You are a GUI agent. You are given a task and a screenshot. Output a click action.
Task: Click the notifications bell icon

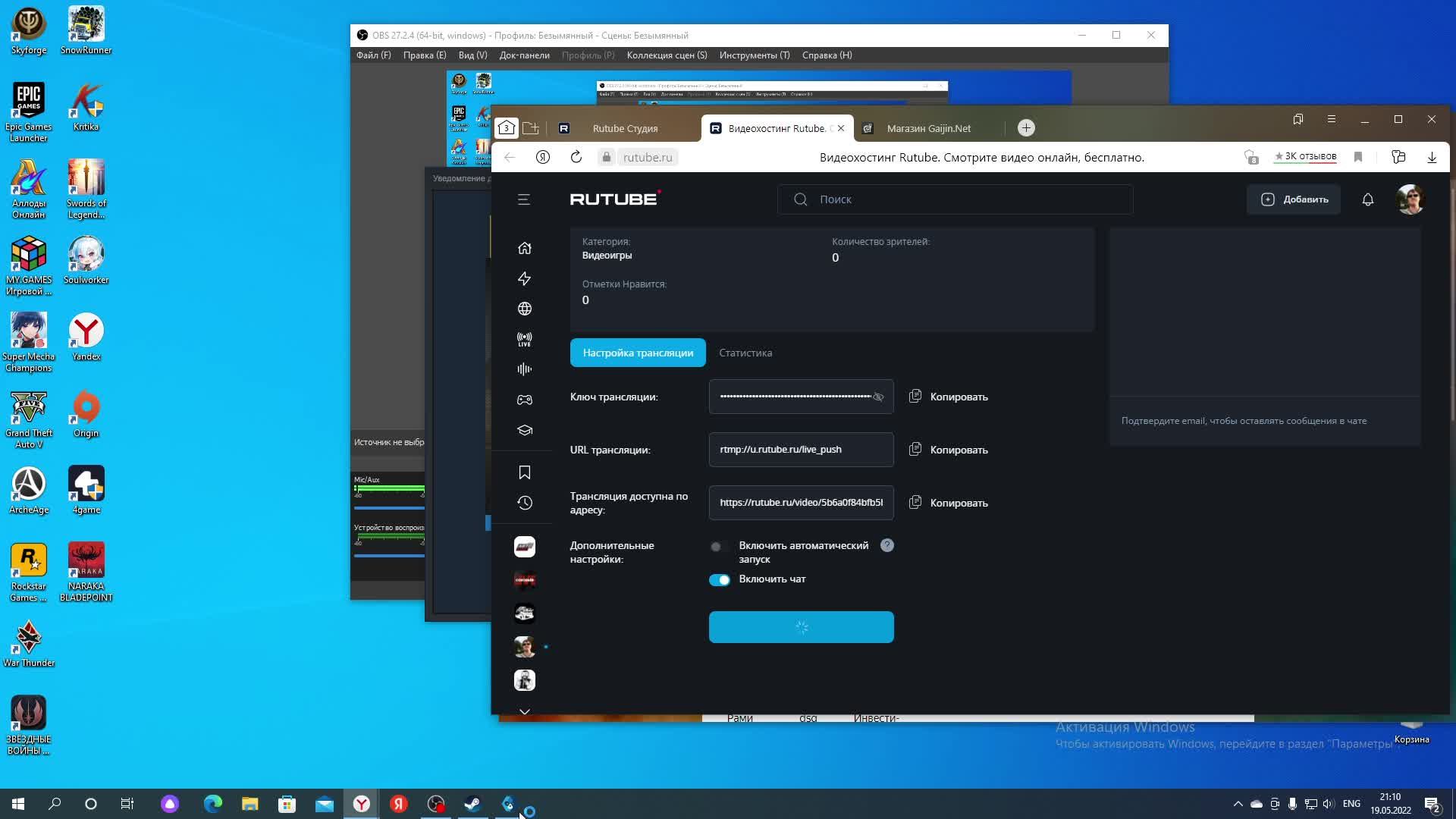(1367, 199)
